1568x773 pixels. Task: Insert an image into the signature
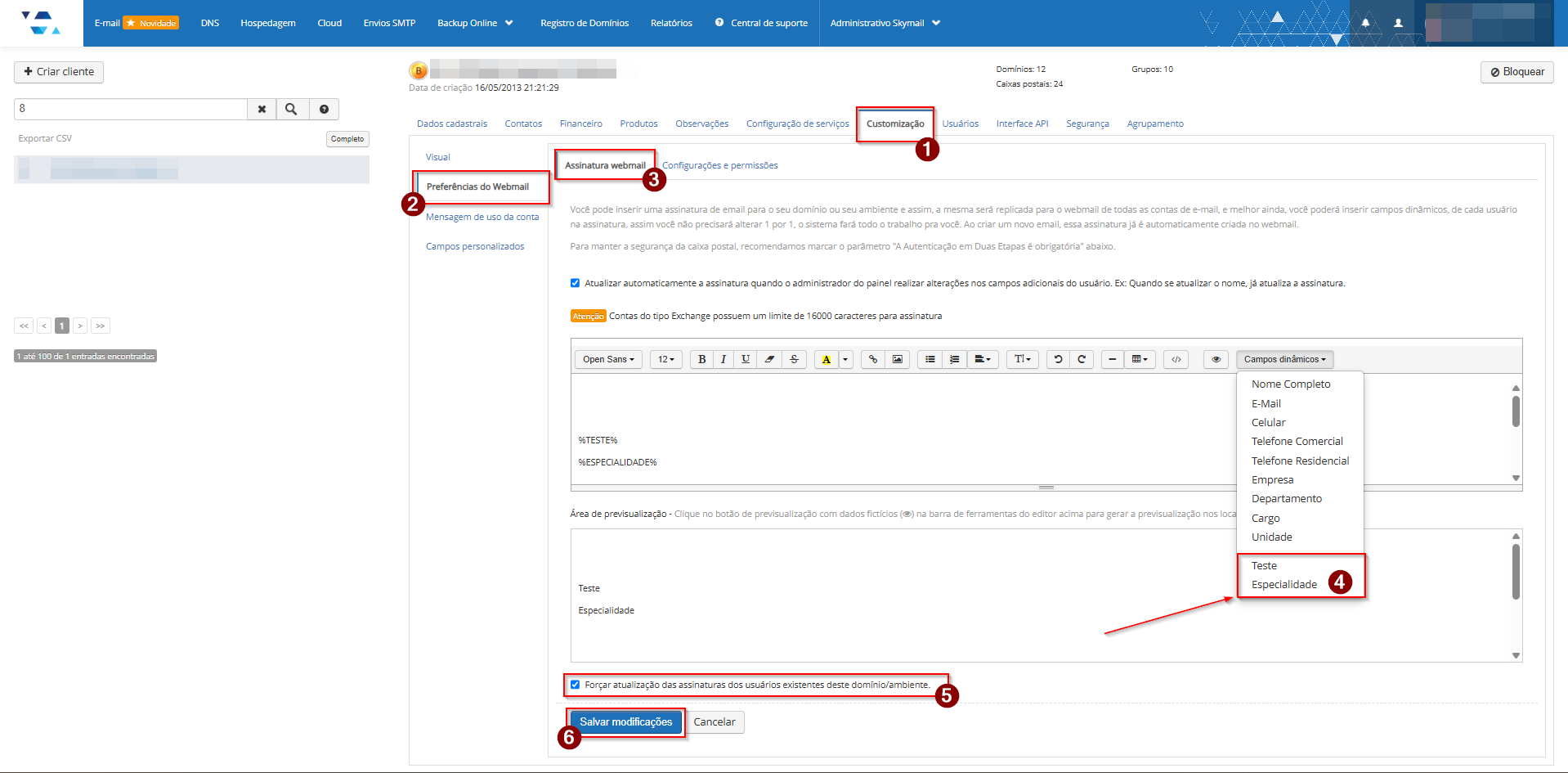click(x=898, y=359)
